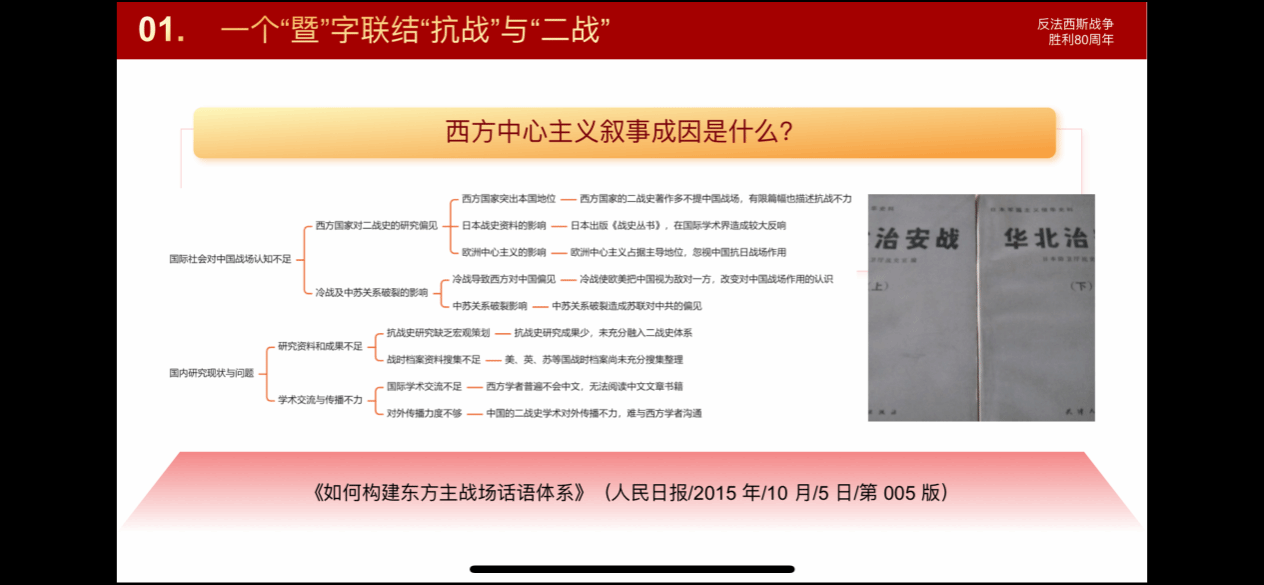Click the 反法西斯战争胜利80周年 header label
Screen dimensions: 1264x585
[1075, 32]
